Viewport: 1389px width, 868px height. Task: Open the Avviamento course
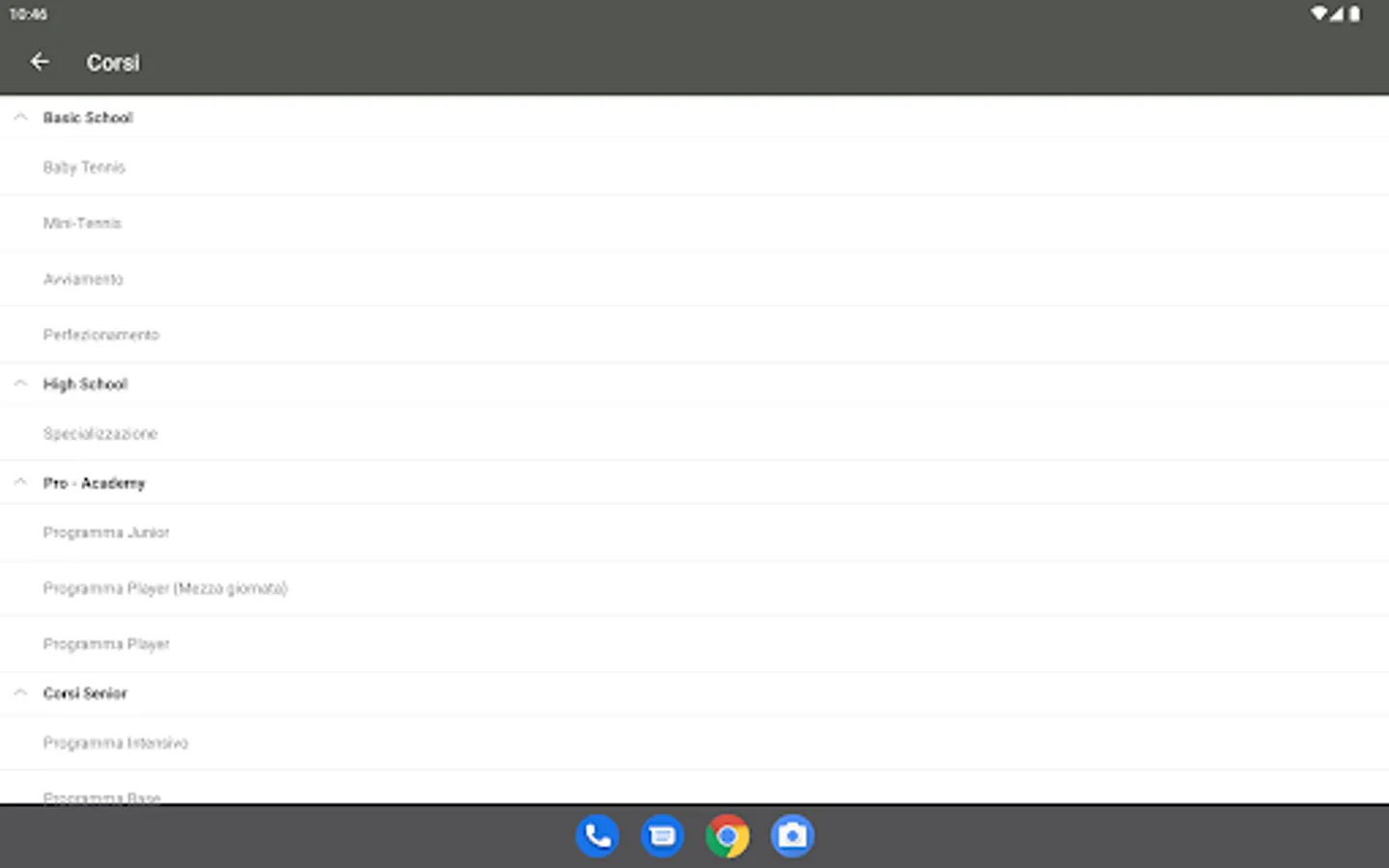(694, 280)
